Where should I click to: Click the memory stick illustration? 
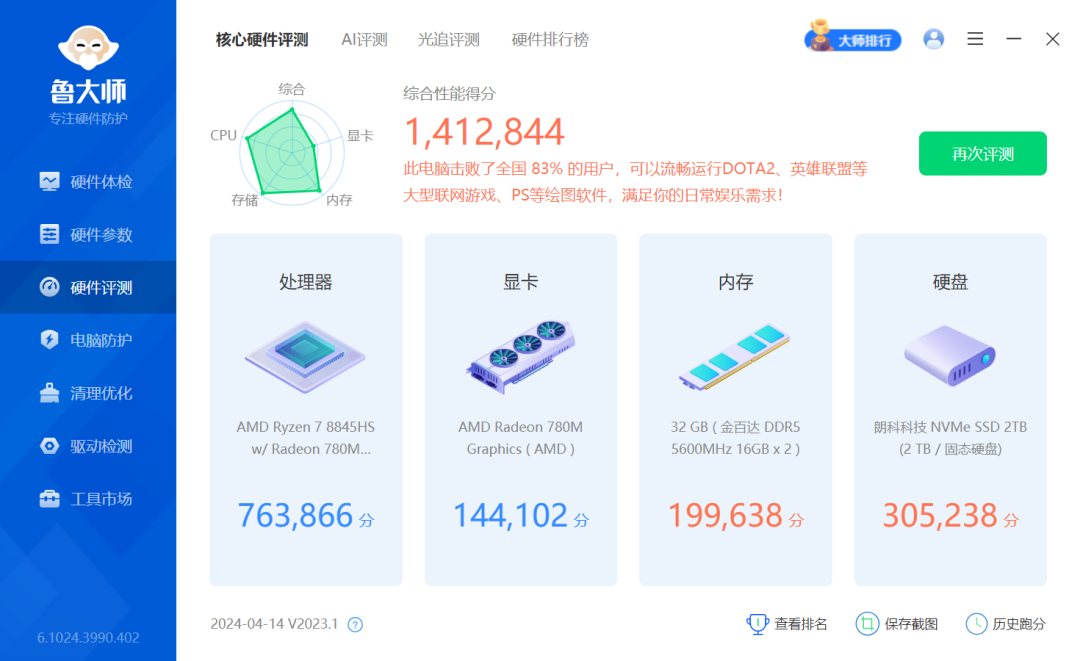click(x=734, y=357)
